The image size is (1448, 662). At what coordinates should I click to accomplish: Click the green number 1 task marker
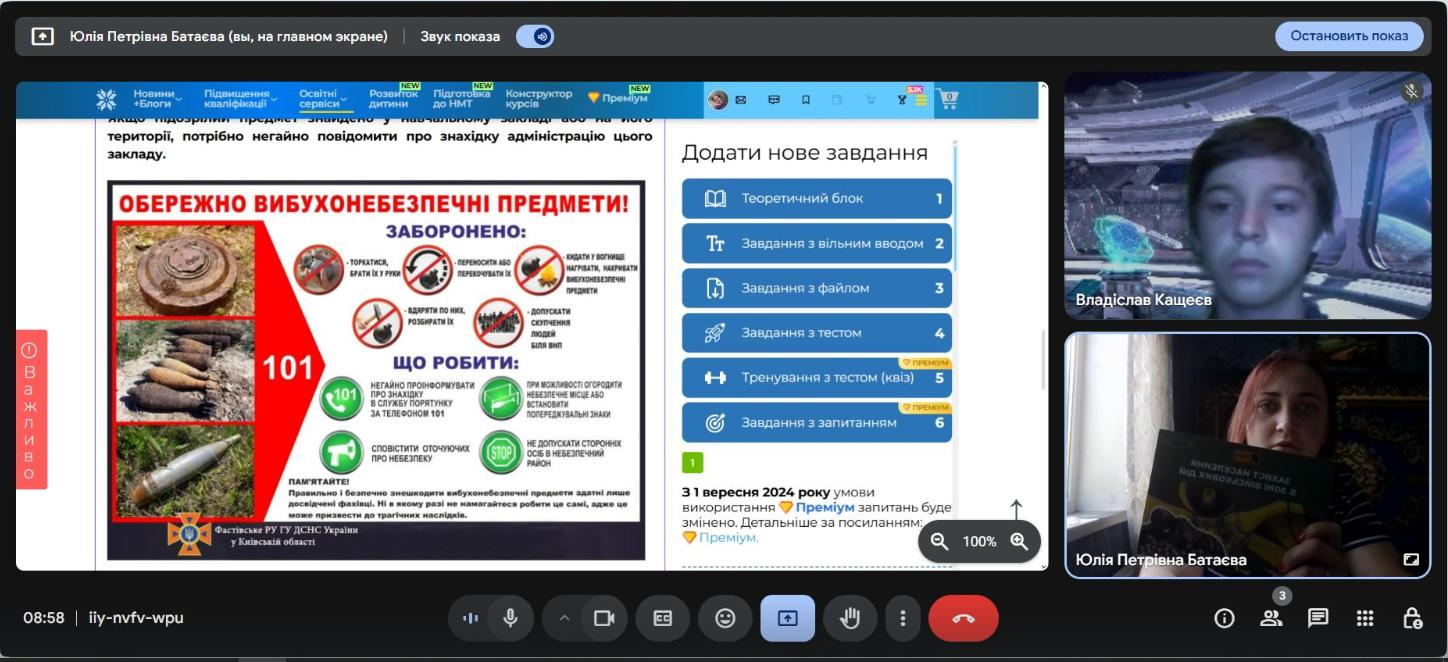click(x=693, y=463)
